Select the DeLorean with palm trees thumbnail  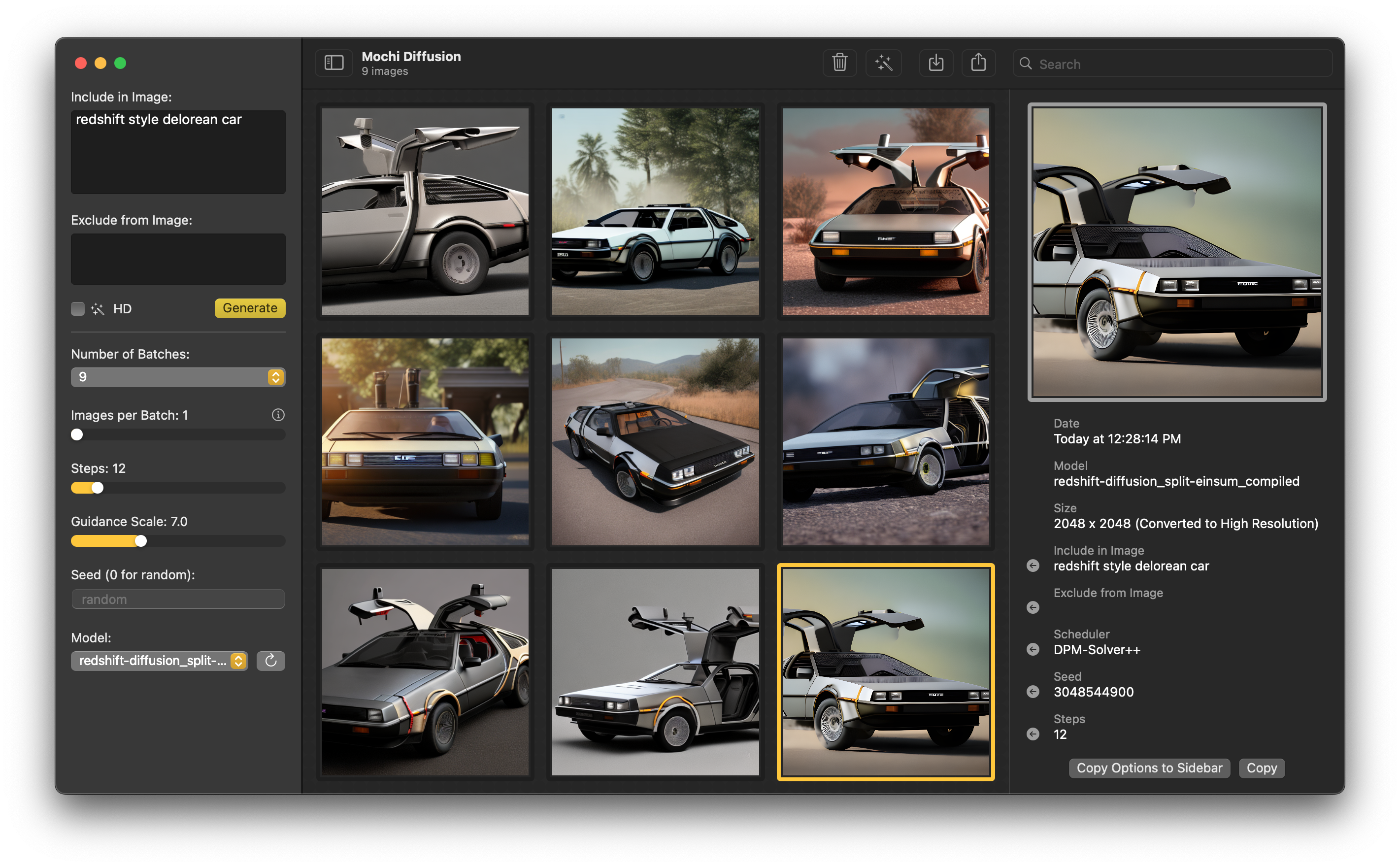tap(655, 211)
